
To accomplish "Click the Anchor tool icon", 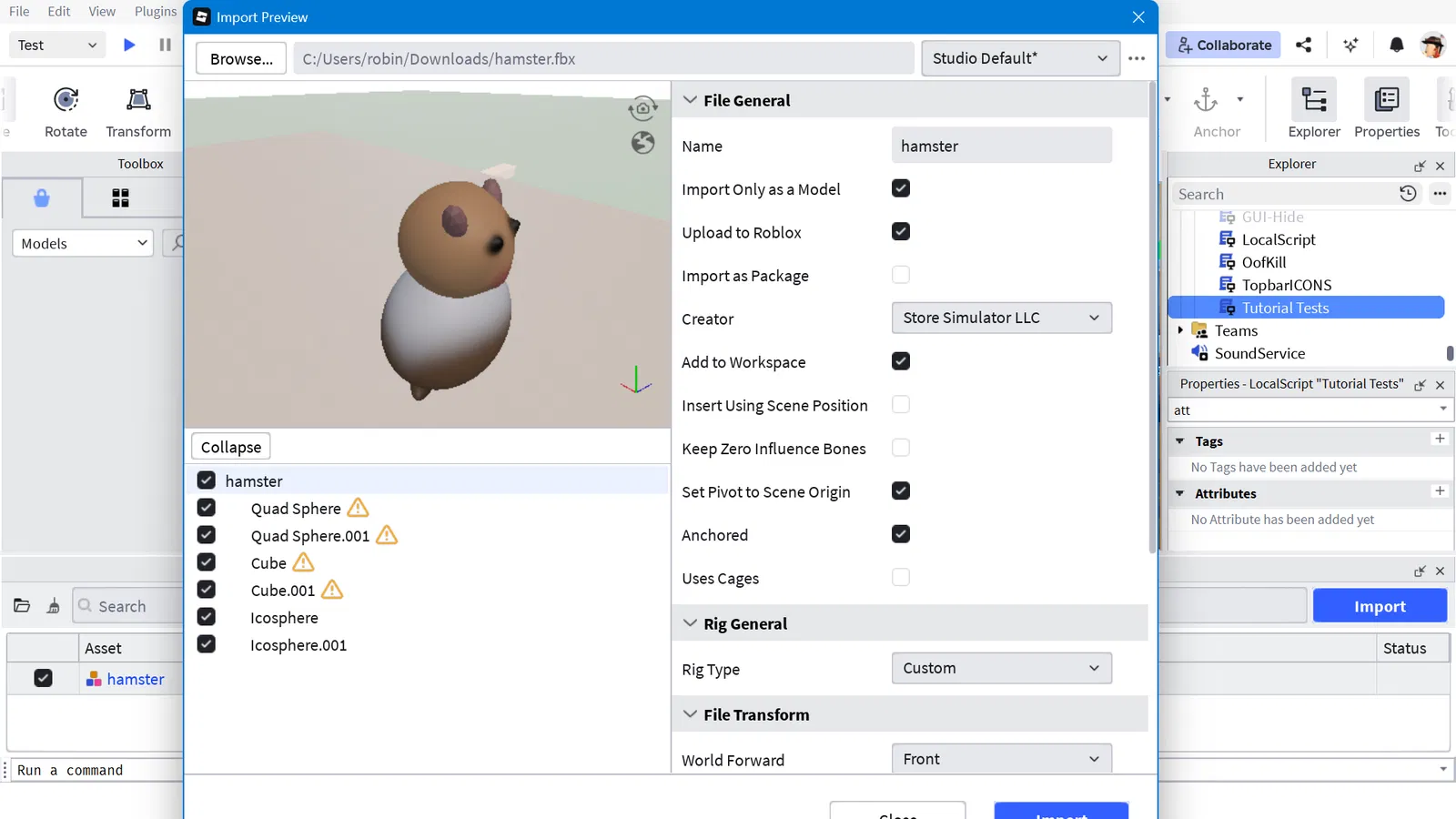I will click(x=1206, y=100).
